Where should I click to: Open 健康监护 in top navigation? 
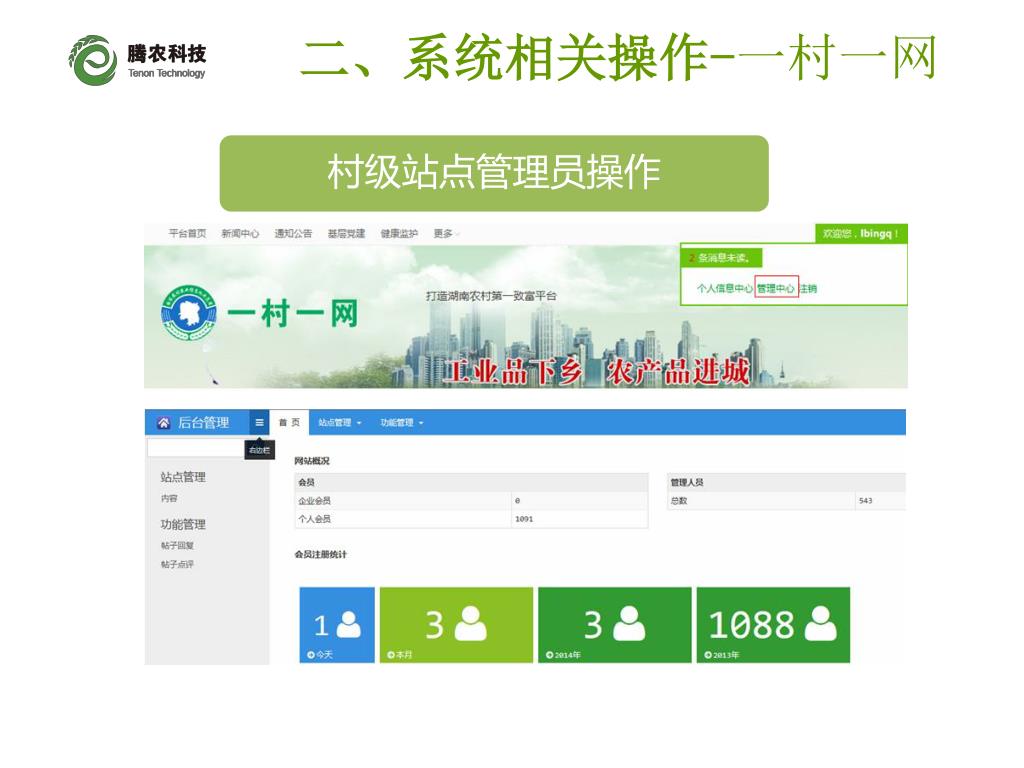(400, 234)
